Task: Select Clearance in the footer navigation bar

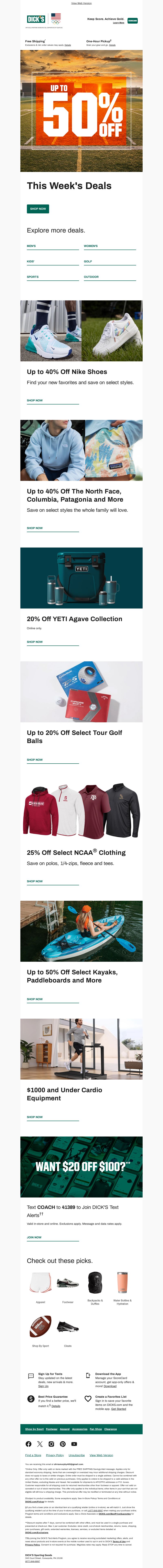Action: click(110, 1429)
